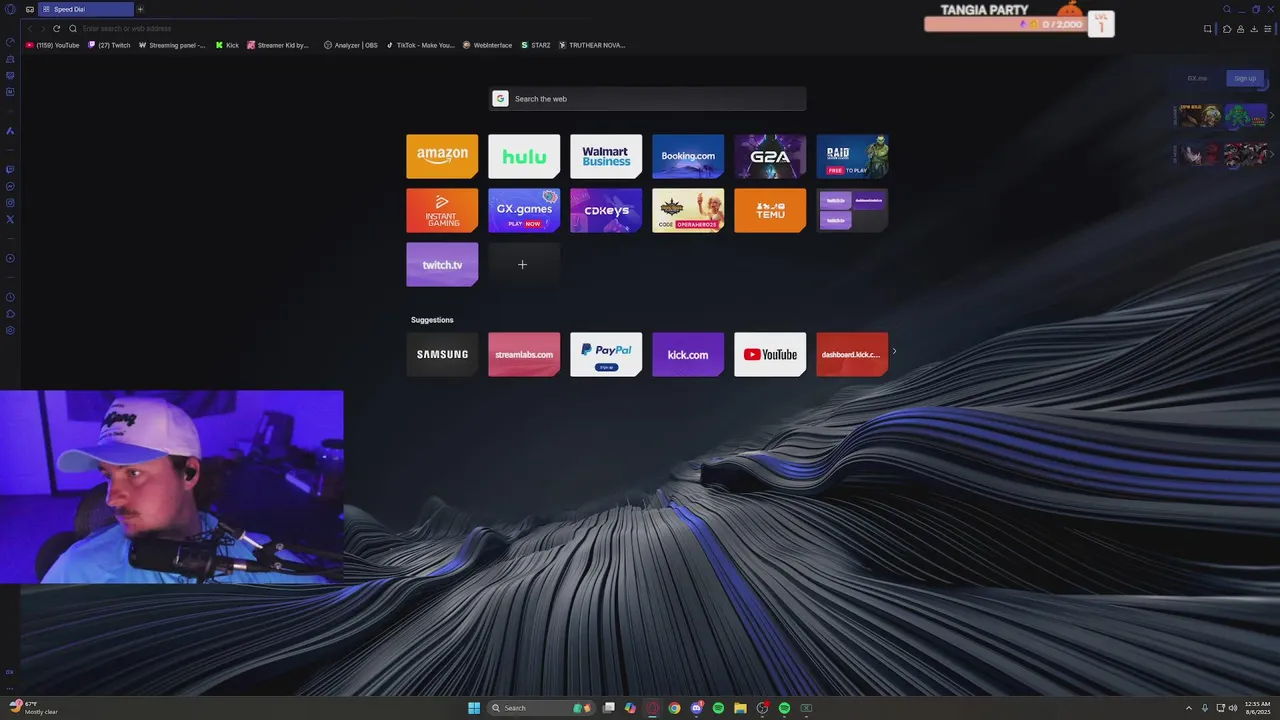Open the player icon in sidebar

pyautogui.click(x=10, y=258)
